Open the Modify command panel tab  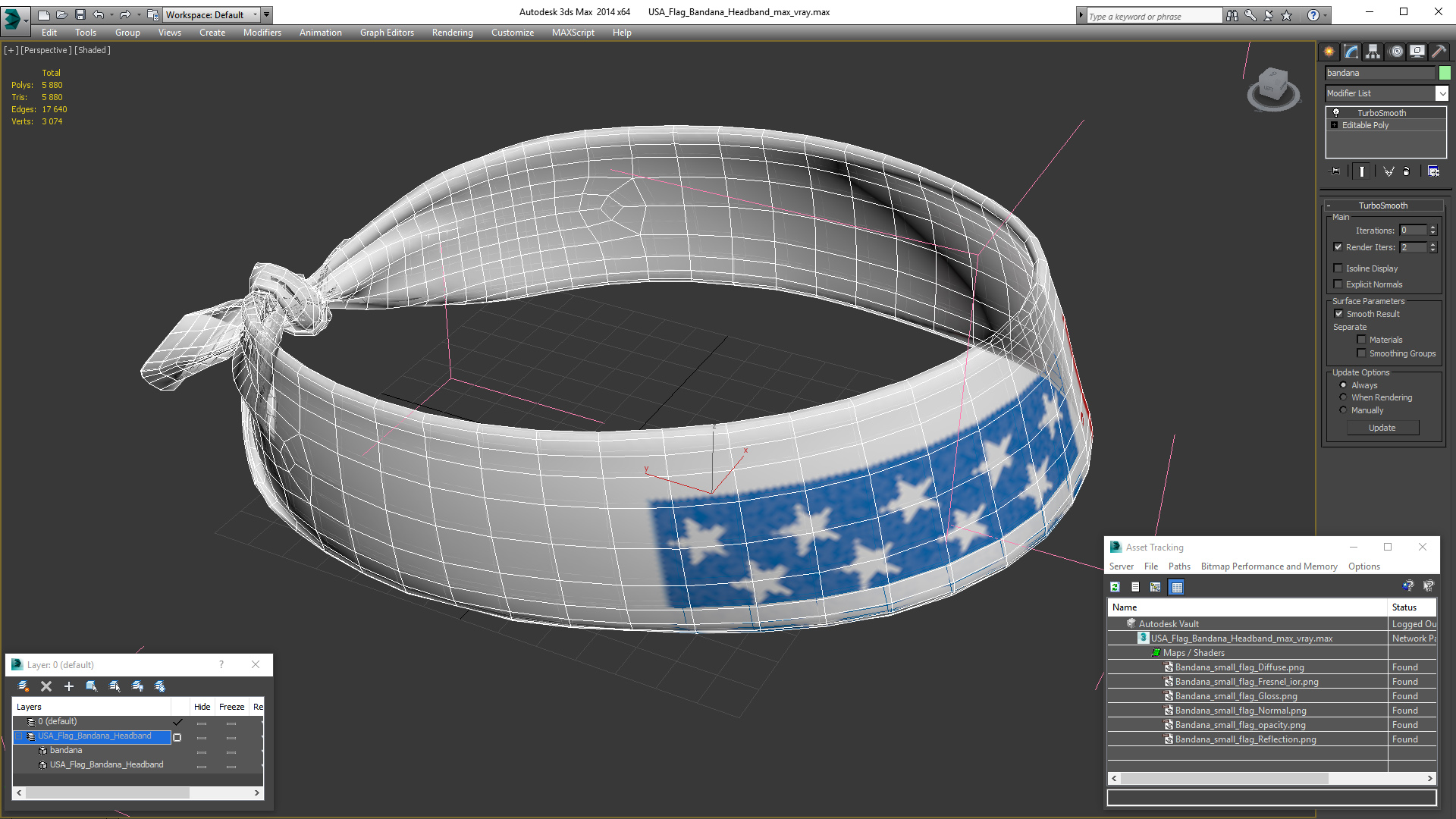tap(1351, 52)
